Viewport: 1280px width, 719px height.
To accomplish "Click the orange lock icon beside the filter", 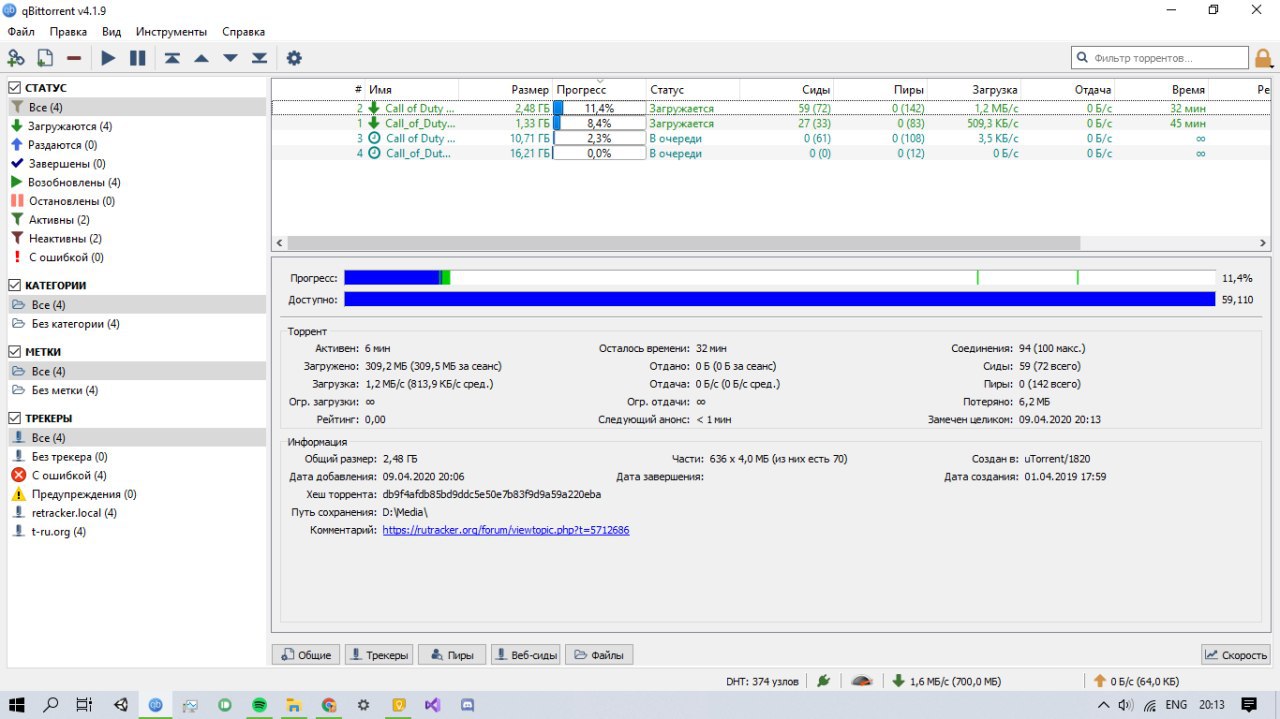I will [x=1264, y=58].
